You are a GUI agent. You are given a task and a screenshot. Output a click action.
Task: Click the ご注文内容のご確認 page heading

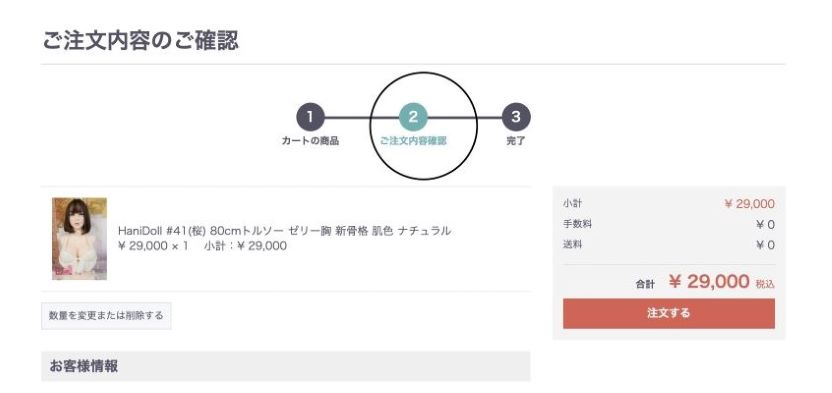click(141, 41)
